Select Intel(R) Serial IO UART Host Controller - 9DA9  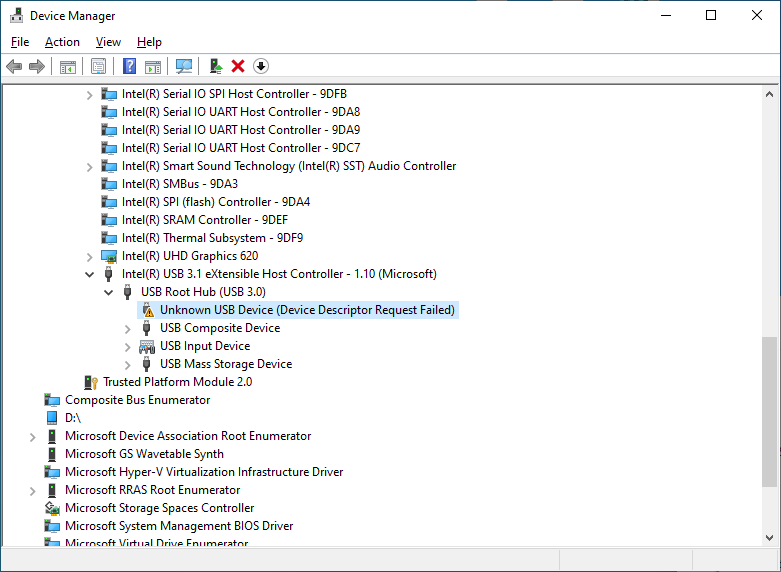pos(241,130)
